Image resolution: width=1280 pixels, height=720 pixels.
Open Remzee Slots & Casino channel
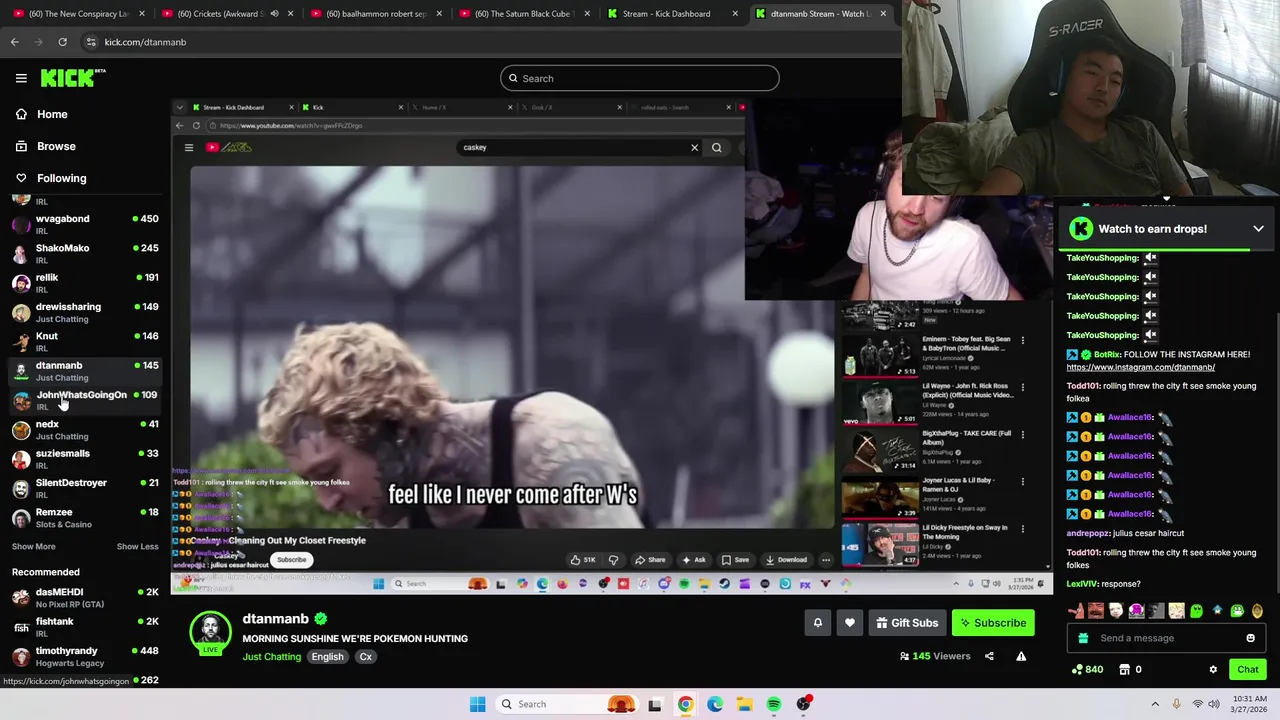click(84, 517)
